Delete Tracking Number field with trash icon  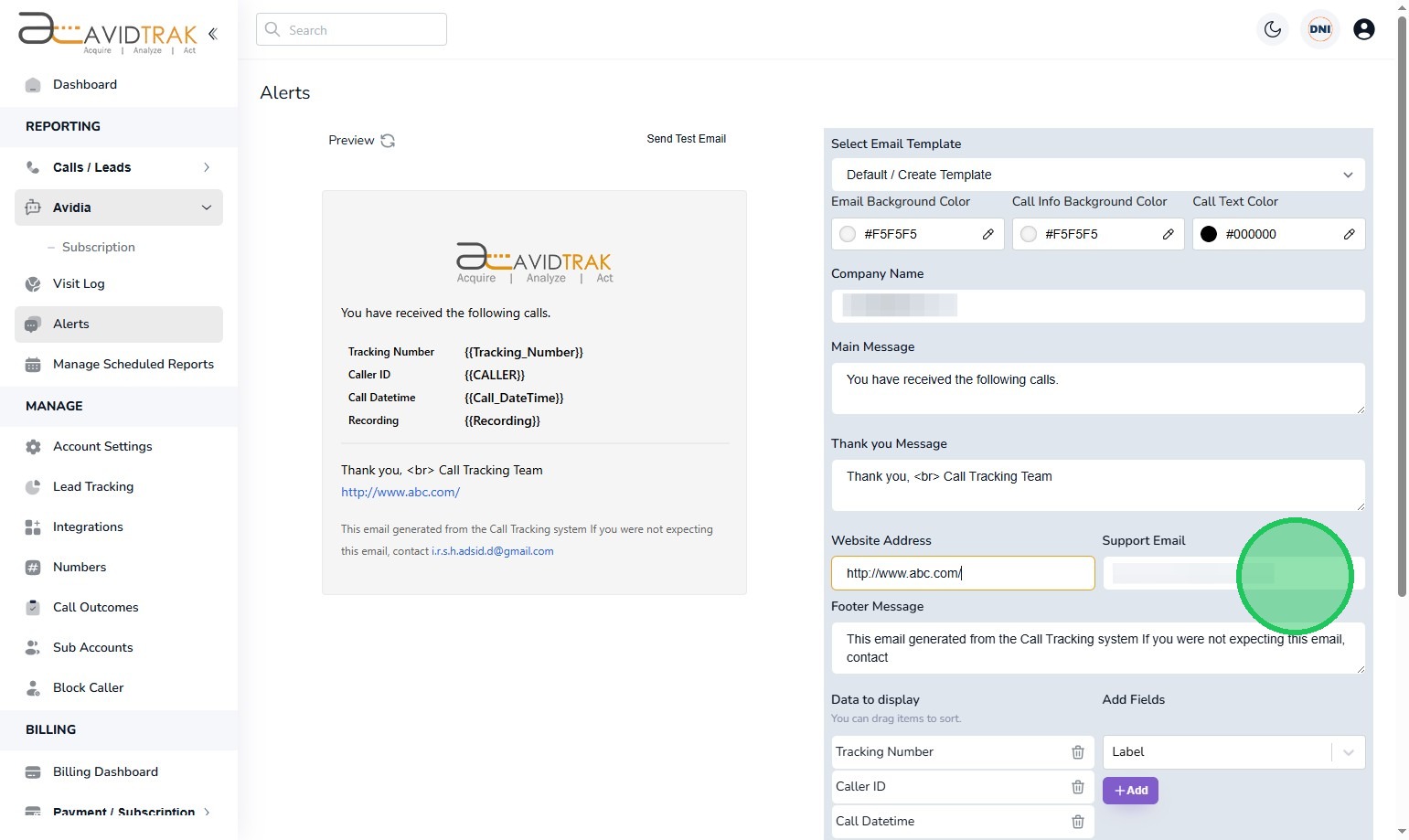1077,752
